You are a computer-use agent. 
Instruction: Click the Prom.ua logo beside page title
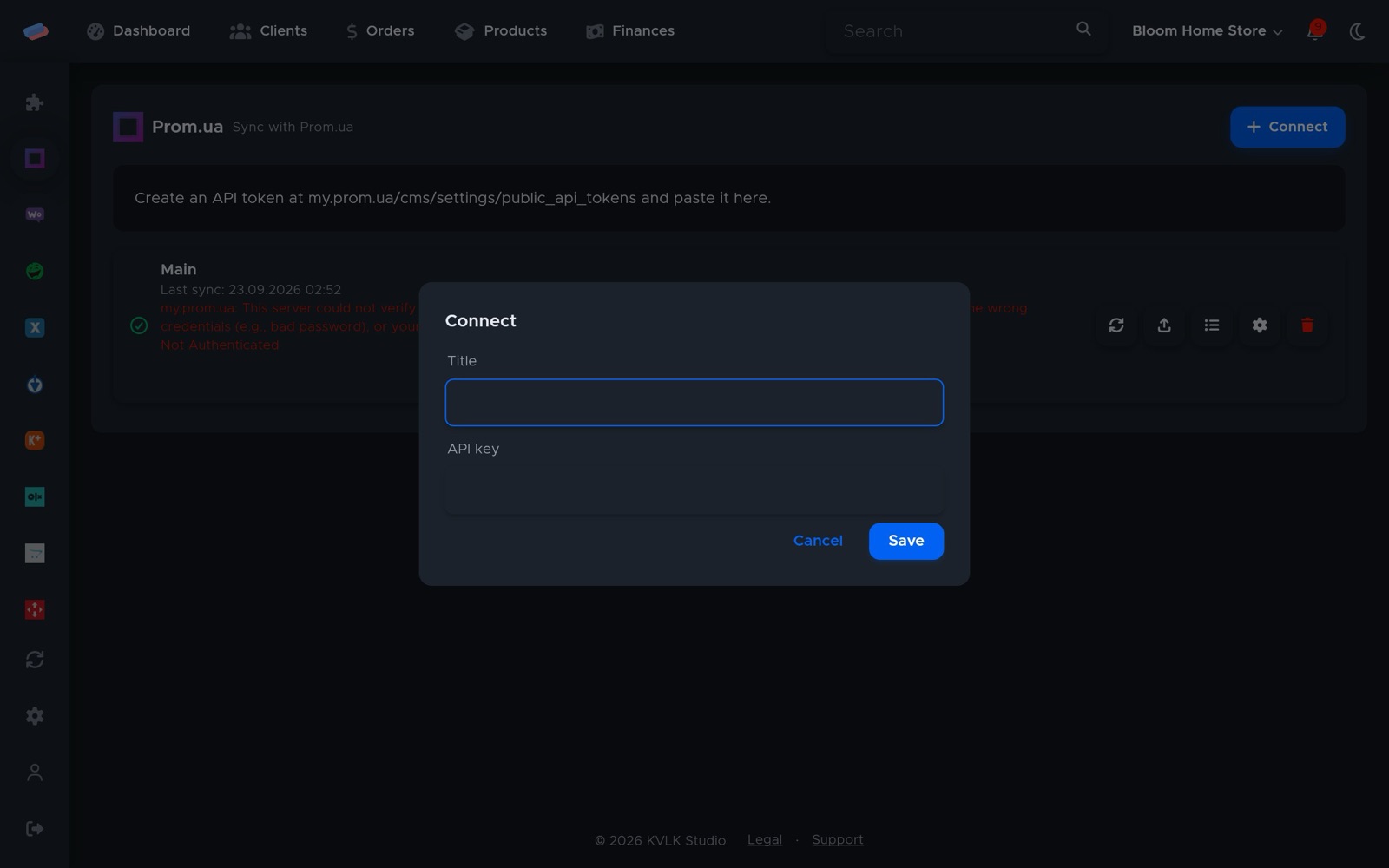(128, 127)
